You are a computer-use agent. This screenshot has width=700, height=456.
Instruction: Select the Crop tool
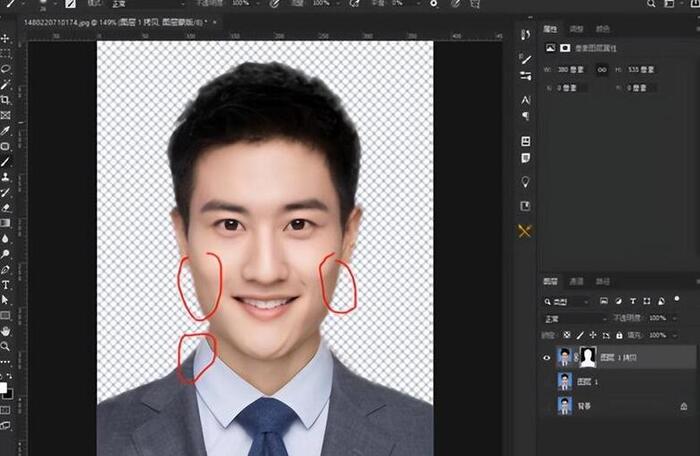(x=5, y=100)
